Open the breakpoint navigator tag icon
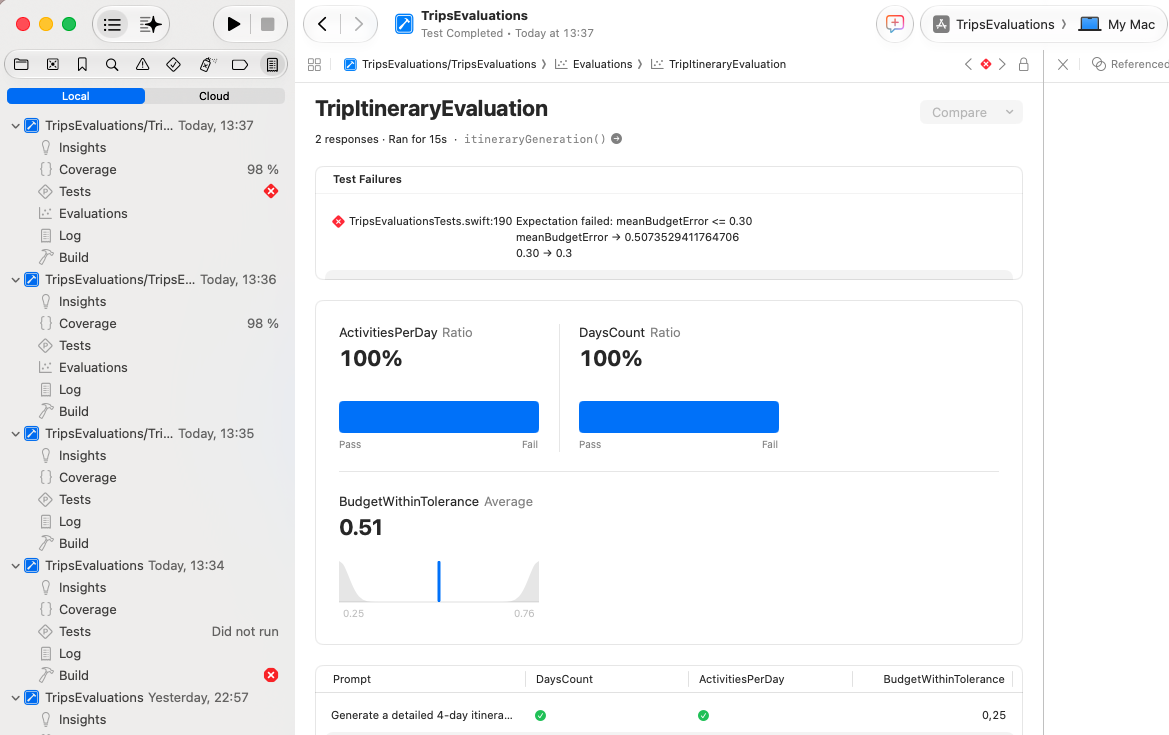This screenshot has height=735, width=1169. (x=239, y=65)
